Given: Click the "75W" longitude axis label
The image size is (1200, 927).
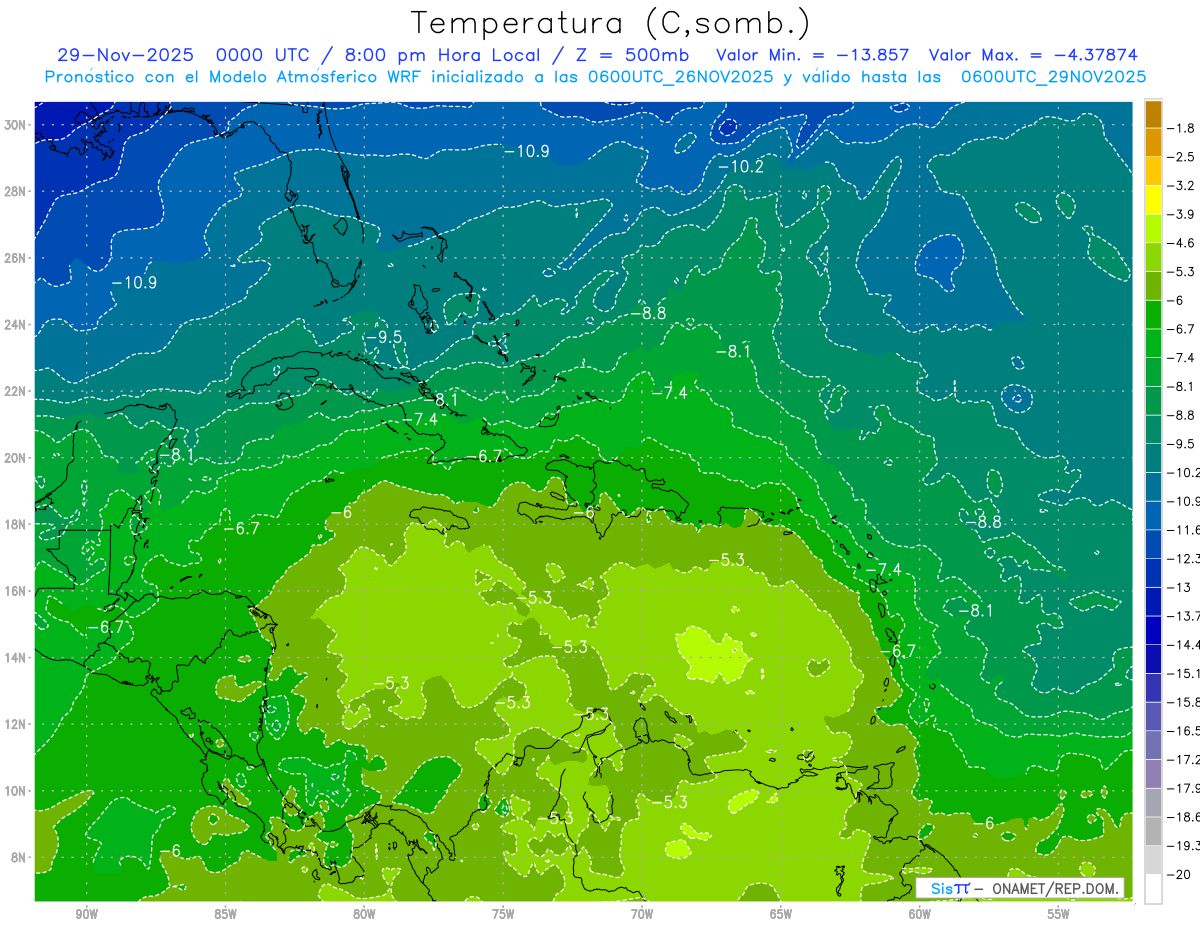Looking at the screenshot, I should (x=503, y=914).
